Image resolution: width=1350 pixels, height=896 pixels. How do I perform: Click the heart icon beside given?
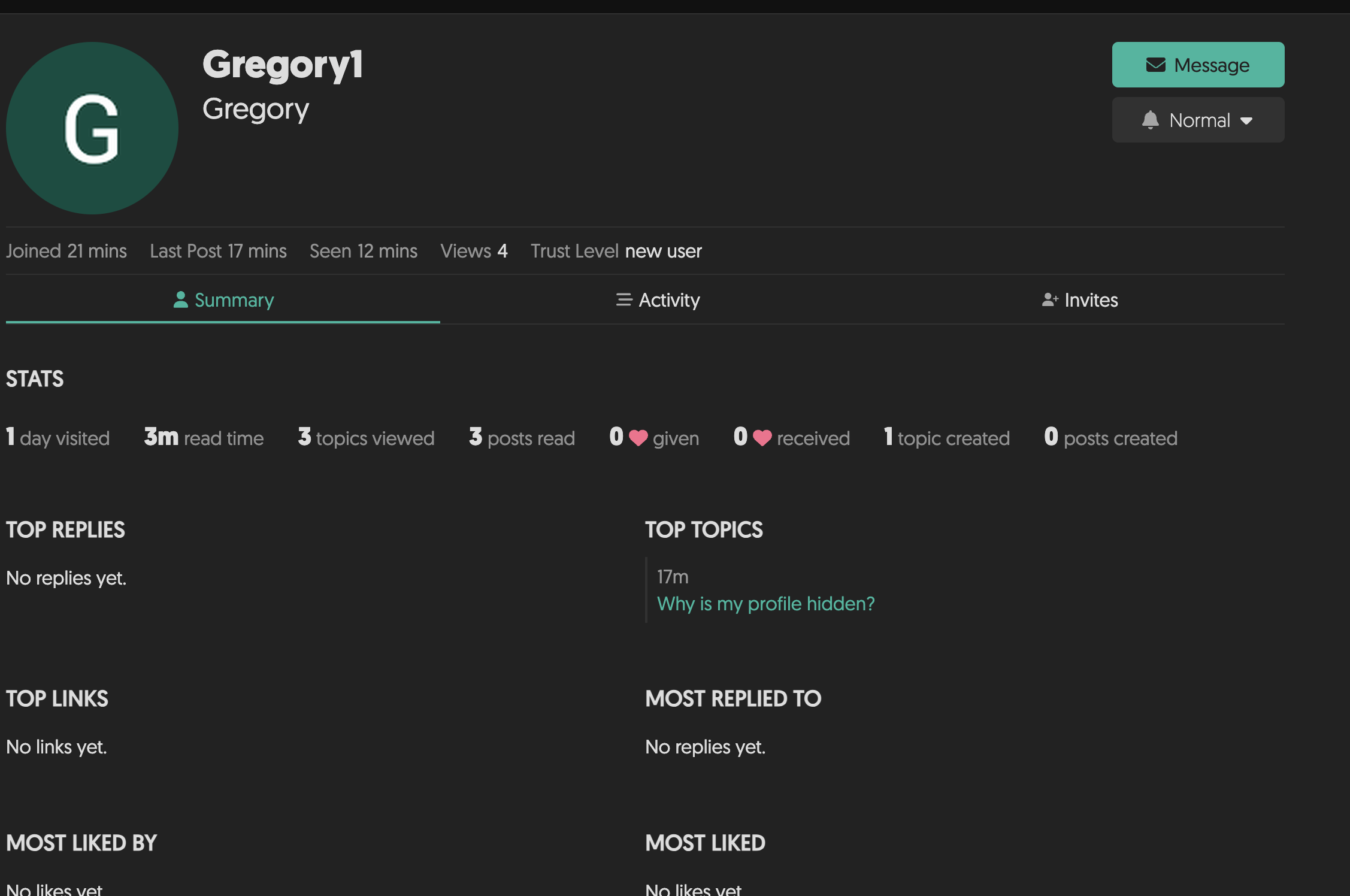pyautogui.click(x=638, y=438)
